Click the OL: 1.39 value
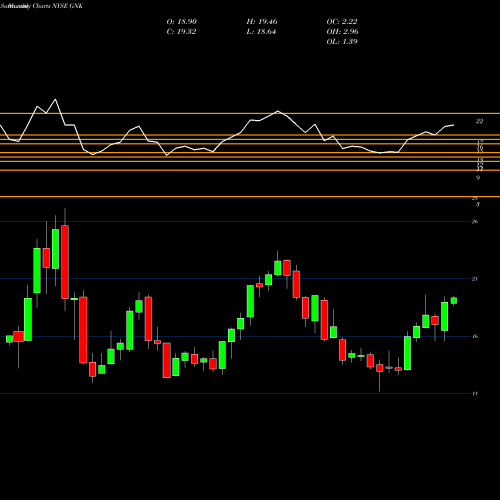 pyautogui.click(x=342, y=42)
